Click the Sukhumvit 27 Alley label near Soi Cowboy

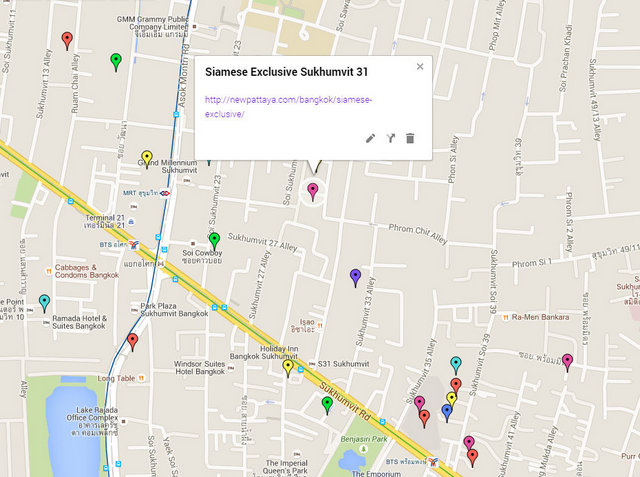262,242
